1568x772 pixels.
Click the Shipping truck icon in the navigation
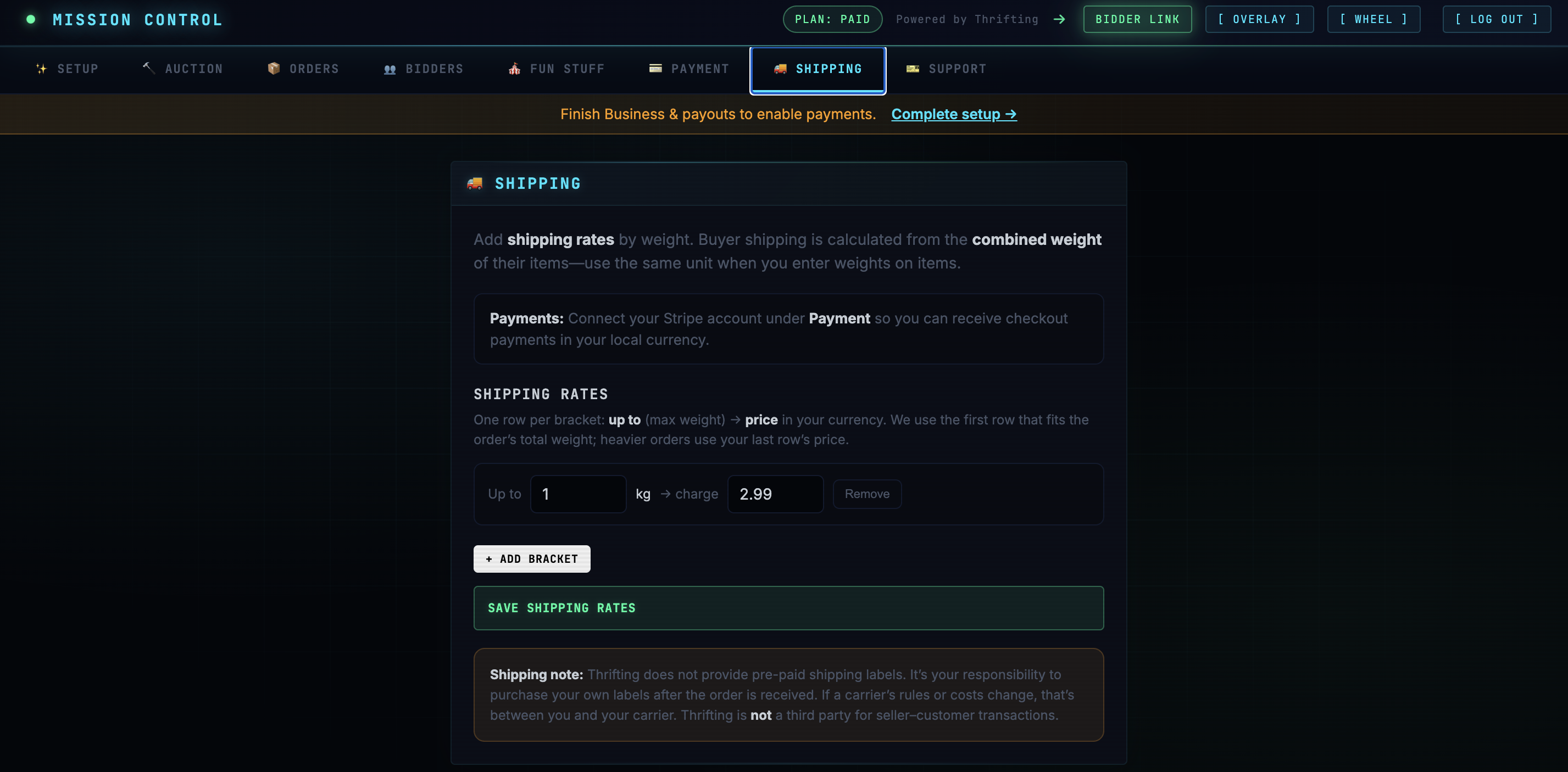click(x=781, y=69)
